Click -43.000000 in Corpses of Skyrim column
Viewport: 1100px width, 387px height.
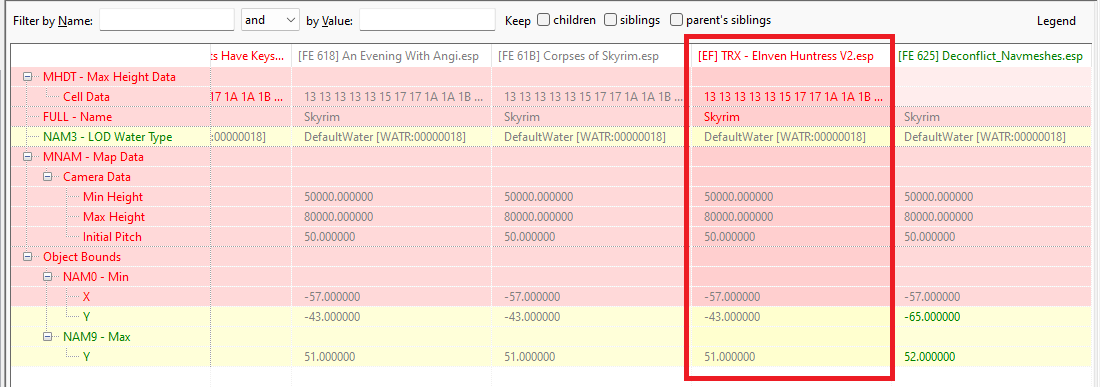click(x=532, y=317)
